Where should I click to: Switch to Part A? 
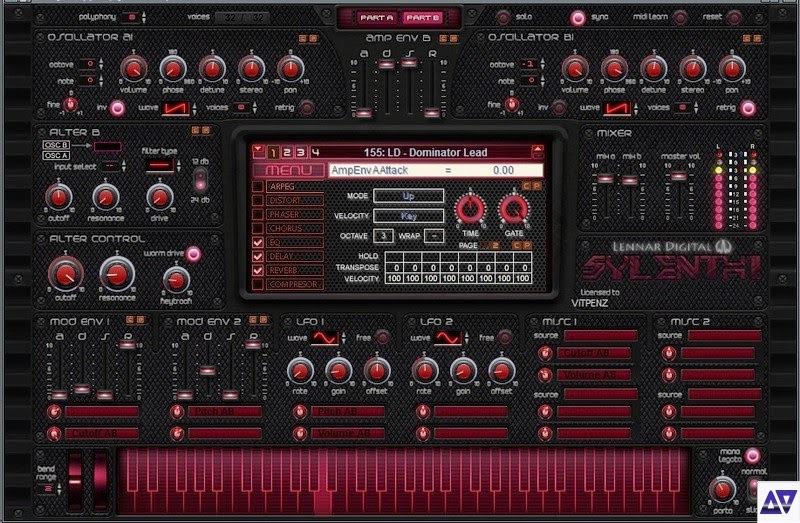377,17
